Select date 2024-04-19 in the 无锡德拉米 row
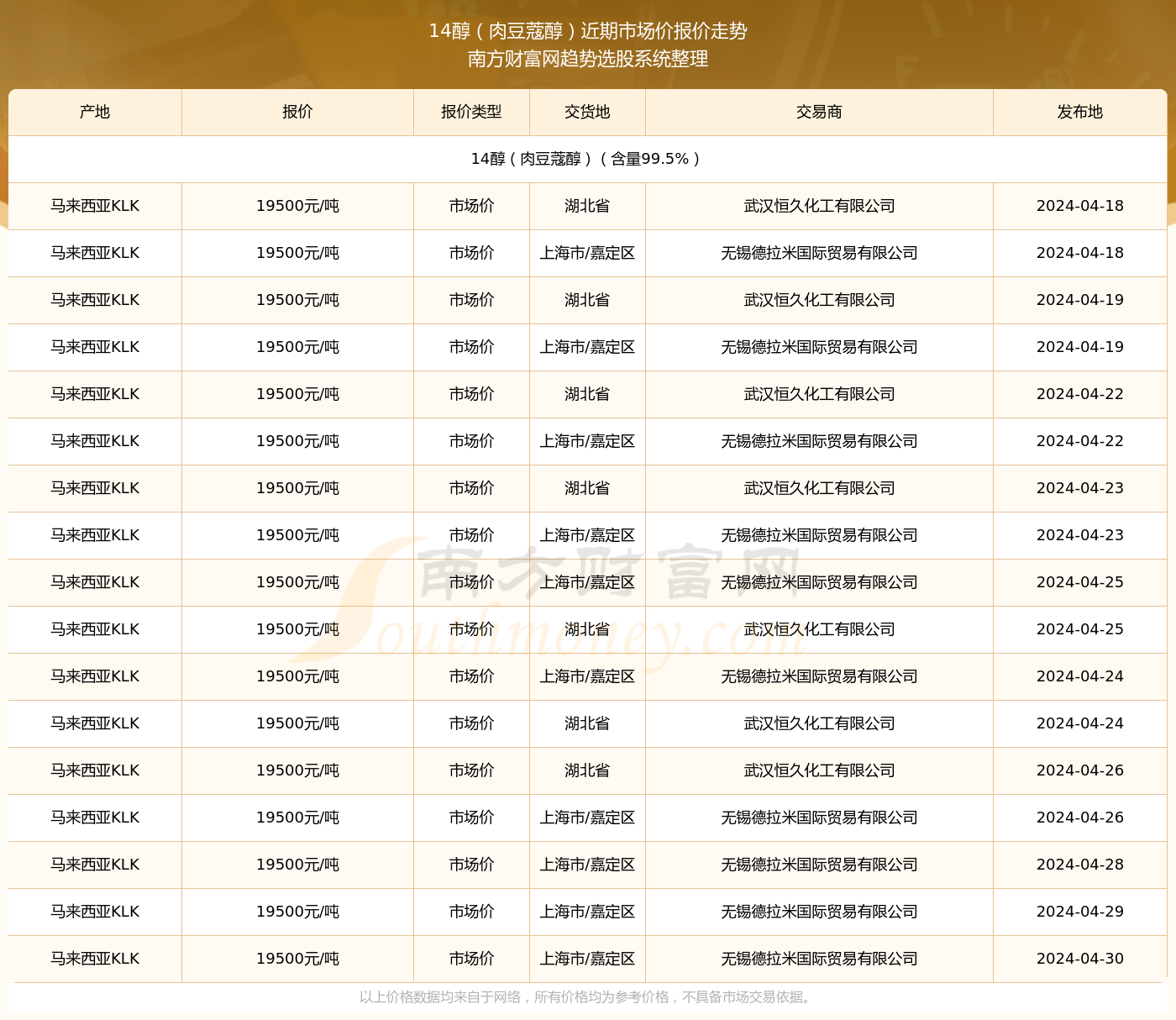The width and height of the screenshot is (1176, 1020). [1079, 347]
